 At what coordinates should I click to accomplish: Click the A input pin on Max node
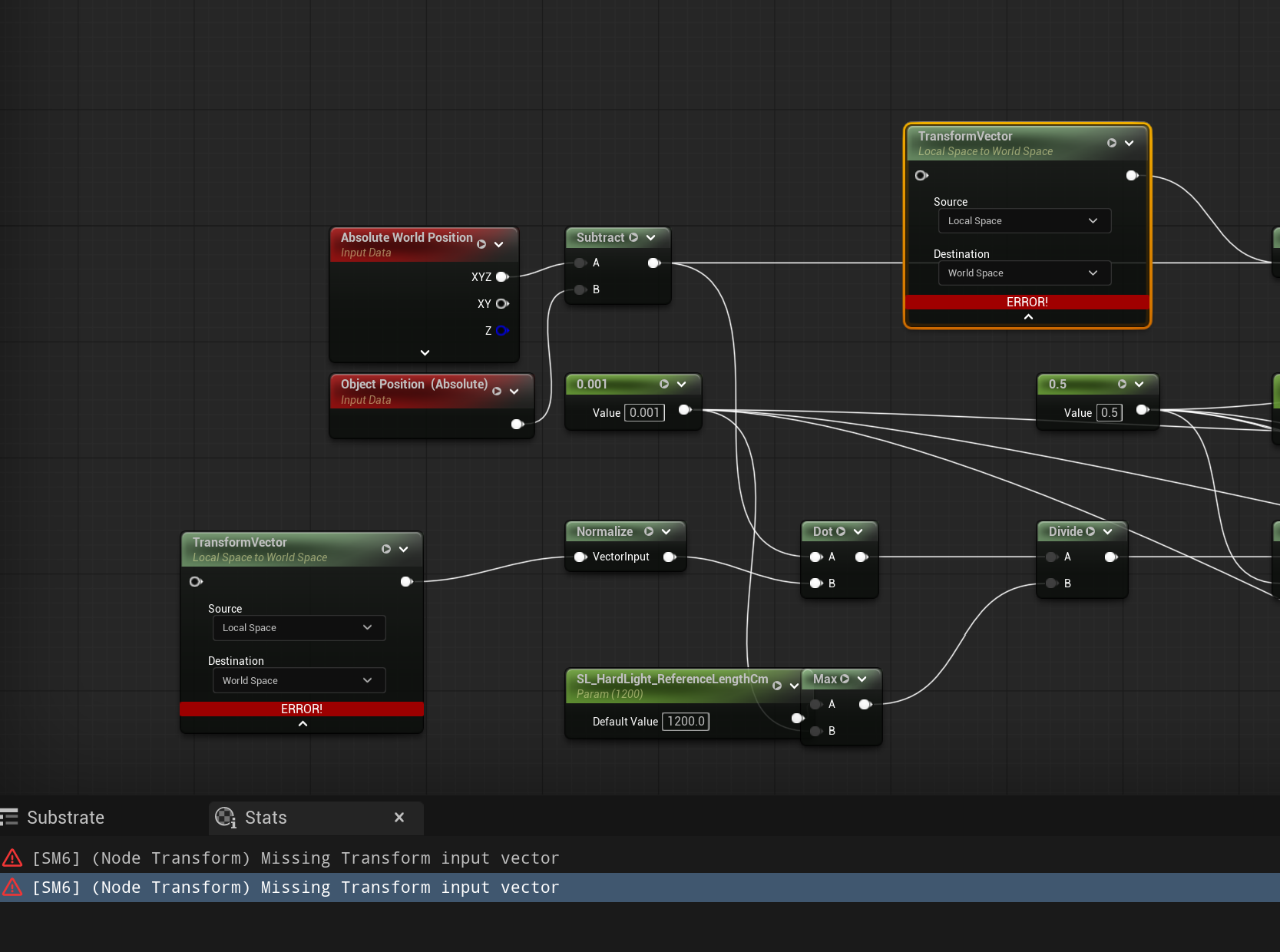pyautogui.click(x=816, y=704)
